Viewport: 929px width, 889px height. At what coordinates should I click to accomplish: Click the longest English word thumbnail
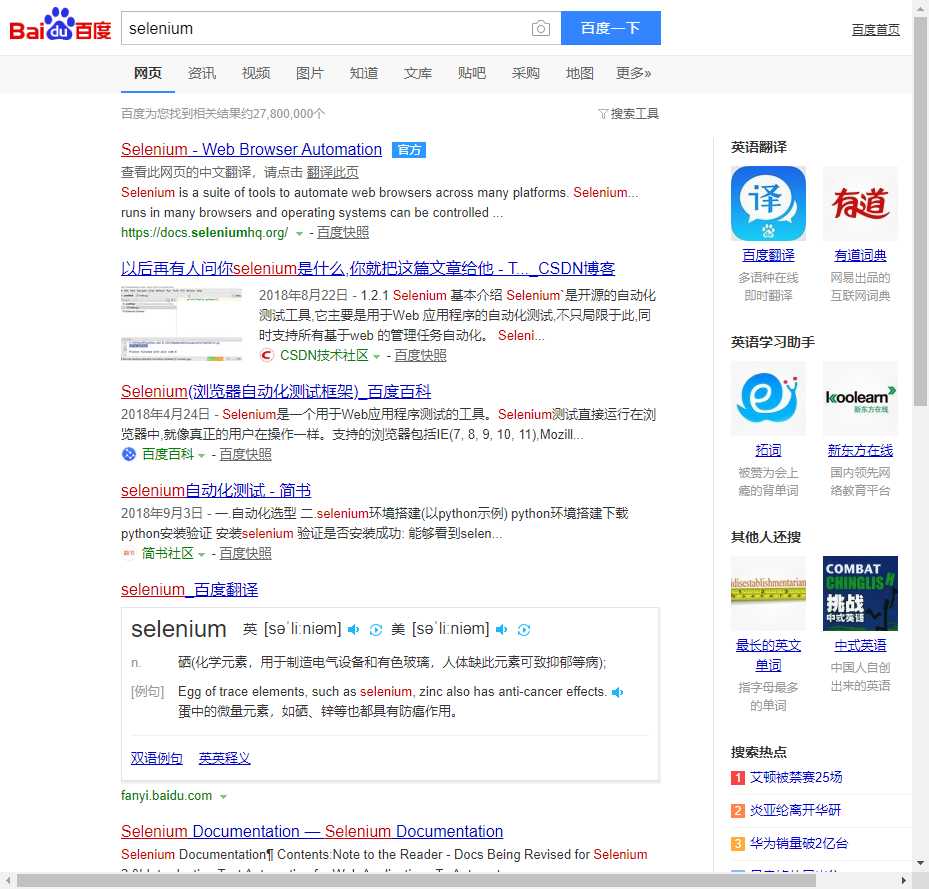(768, 593)
